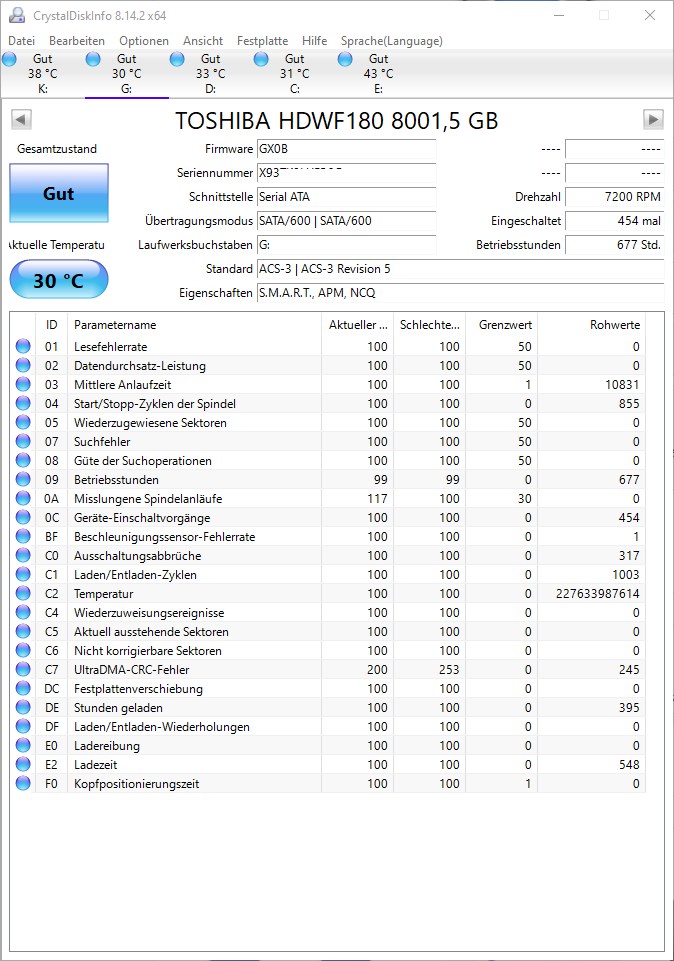
Task: Click the status icon for Wiederzugewiesene Sektoren
Action: tap(23, 422)
